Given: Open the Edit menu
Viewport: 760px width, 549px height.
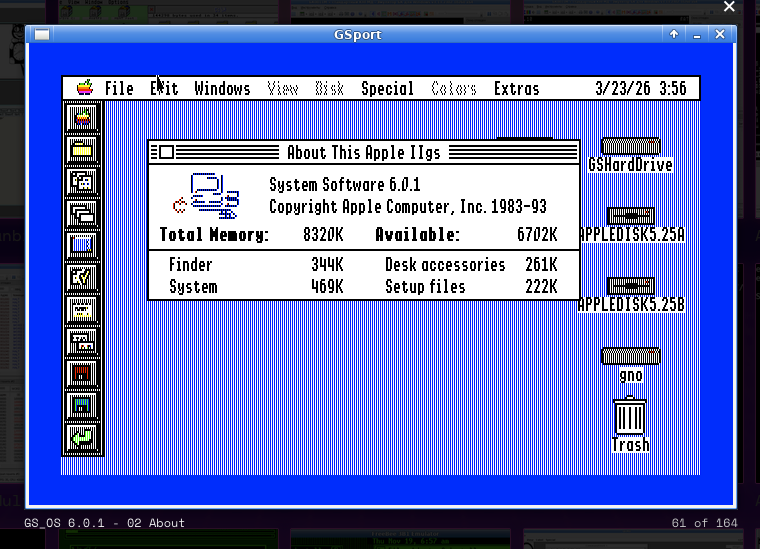Looking at the screenshot, I should pos(164,89).
